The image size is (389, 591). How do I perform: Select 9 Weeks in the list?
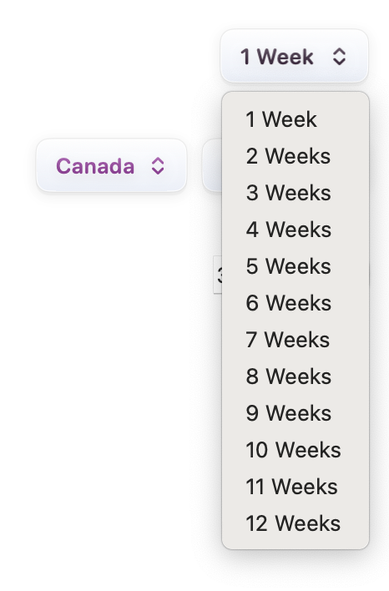pyautogui.click(x=296, y=413)
